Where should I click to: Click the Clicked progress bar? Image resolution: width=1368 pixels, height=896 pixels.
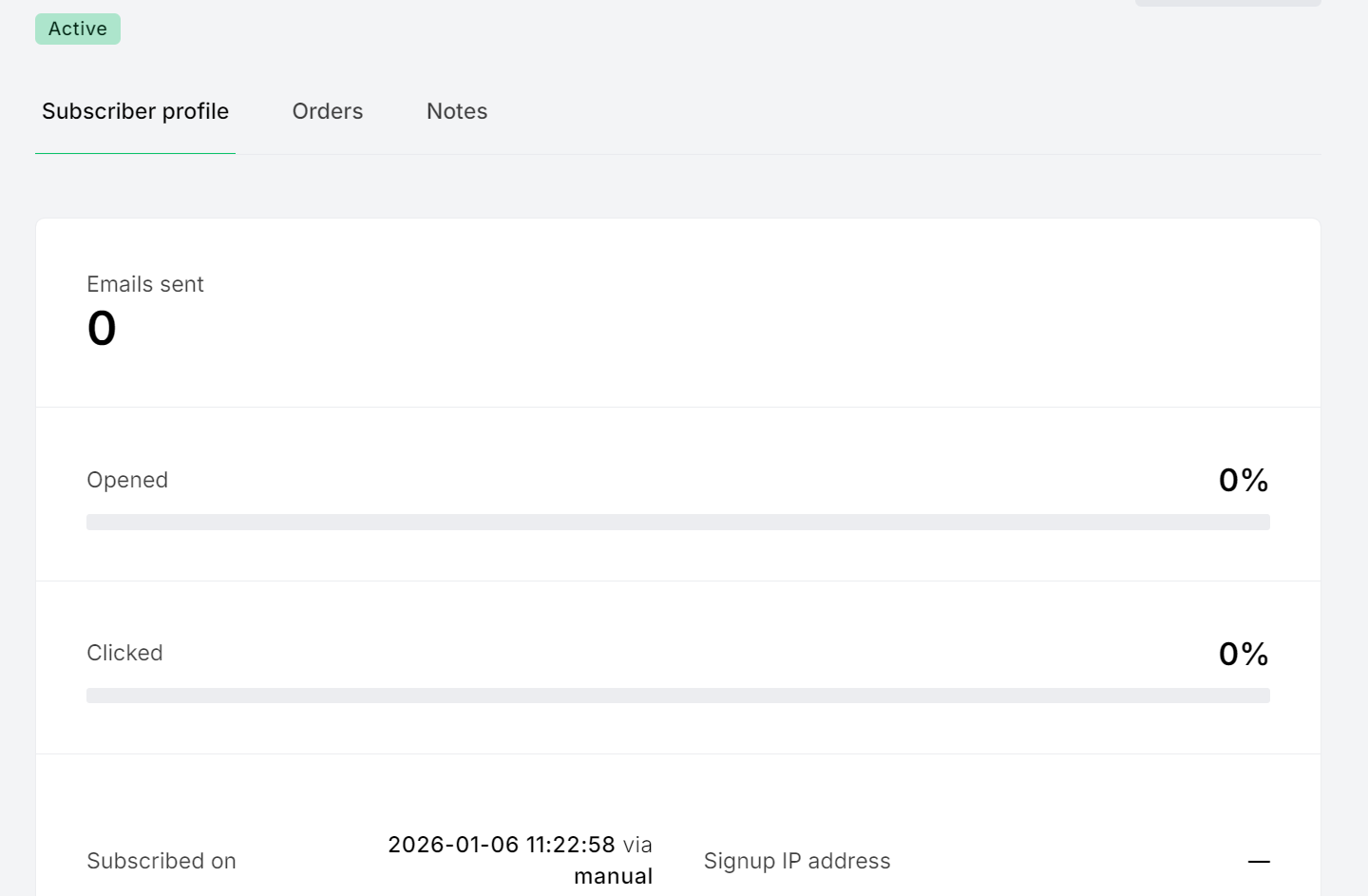(677, 695)
